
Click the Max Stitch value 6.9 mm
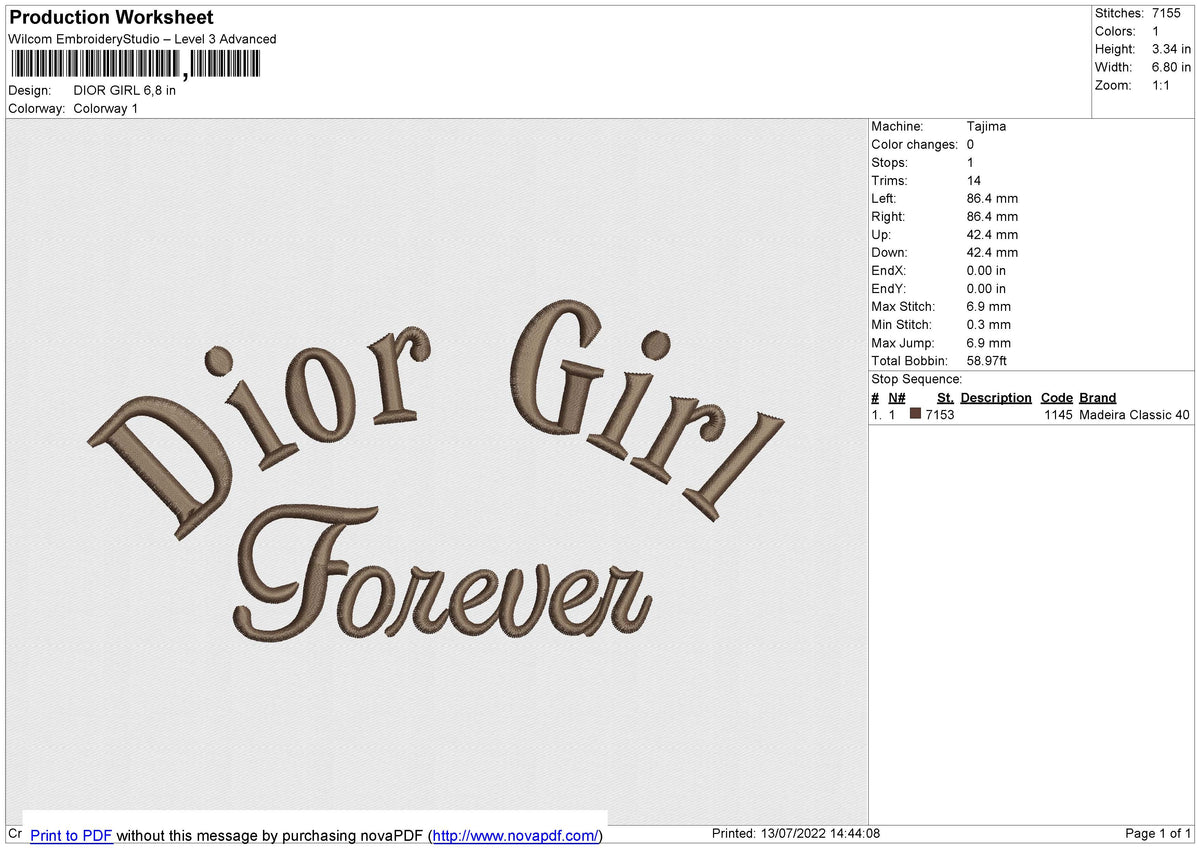[x=989, y=306]
